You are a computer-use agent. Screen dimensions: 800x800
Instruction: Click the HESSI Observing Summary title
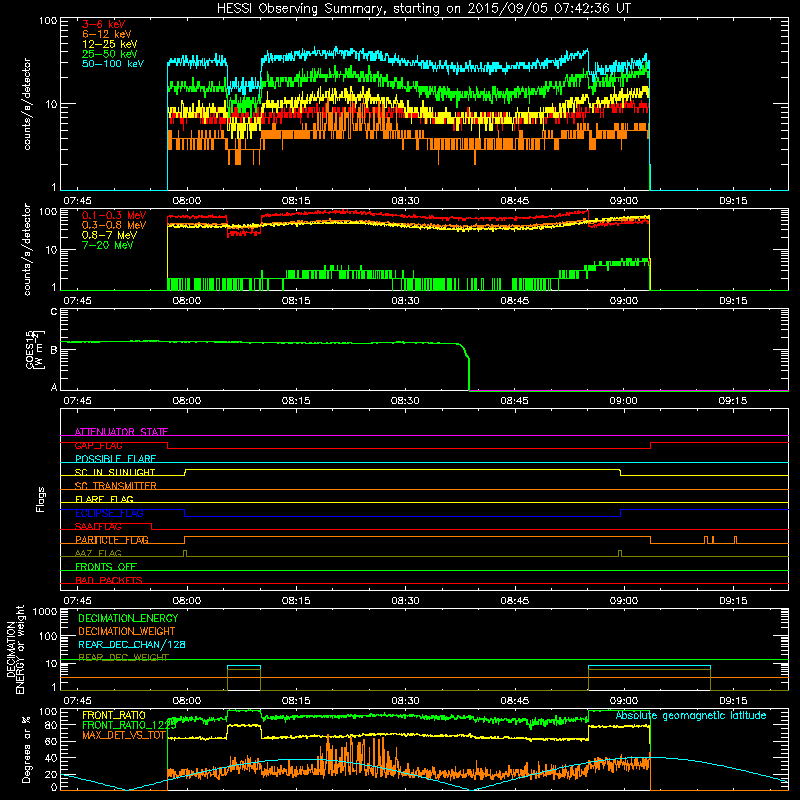coord(423,9)
